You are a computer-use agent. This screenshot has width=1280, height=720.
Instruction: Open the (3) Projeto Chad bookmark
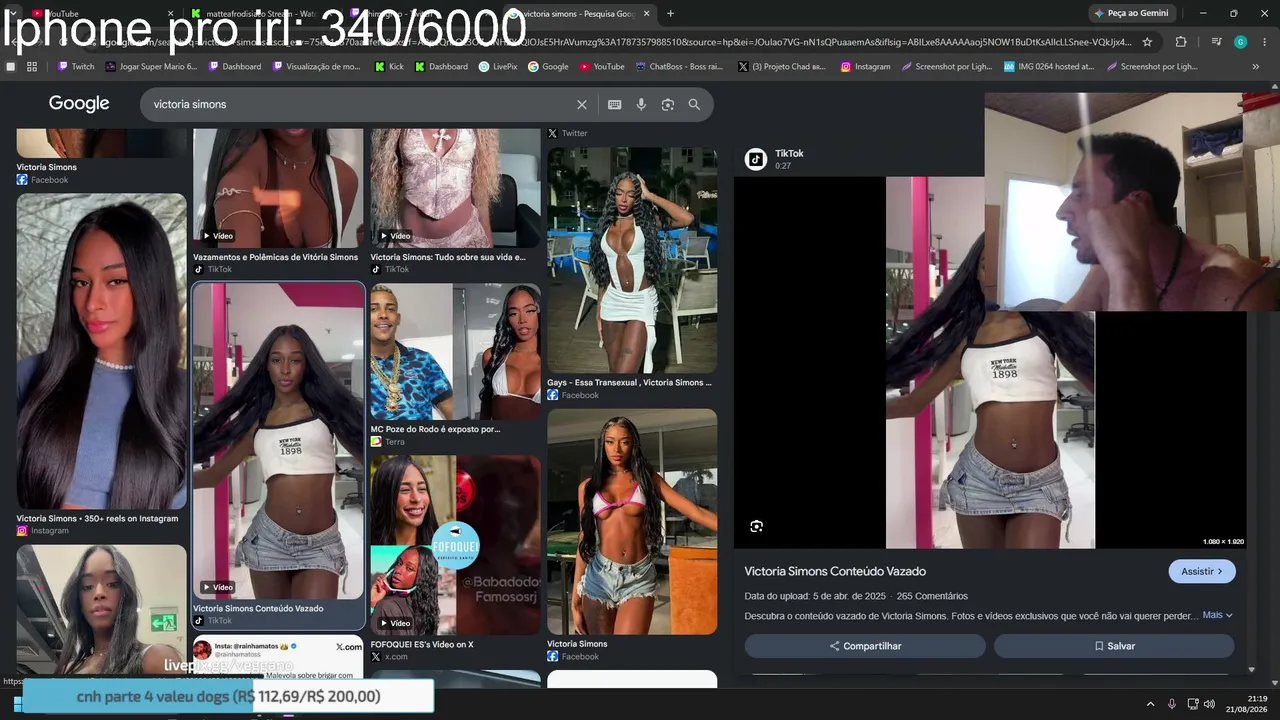782,67
